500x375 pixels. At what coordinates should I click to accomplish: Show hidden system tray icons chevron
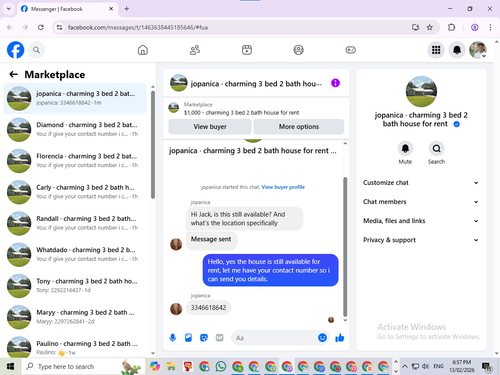405,367
